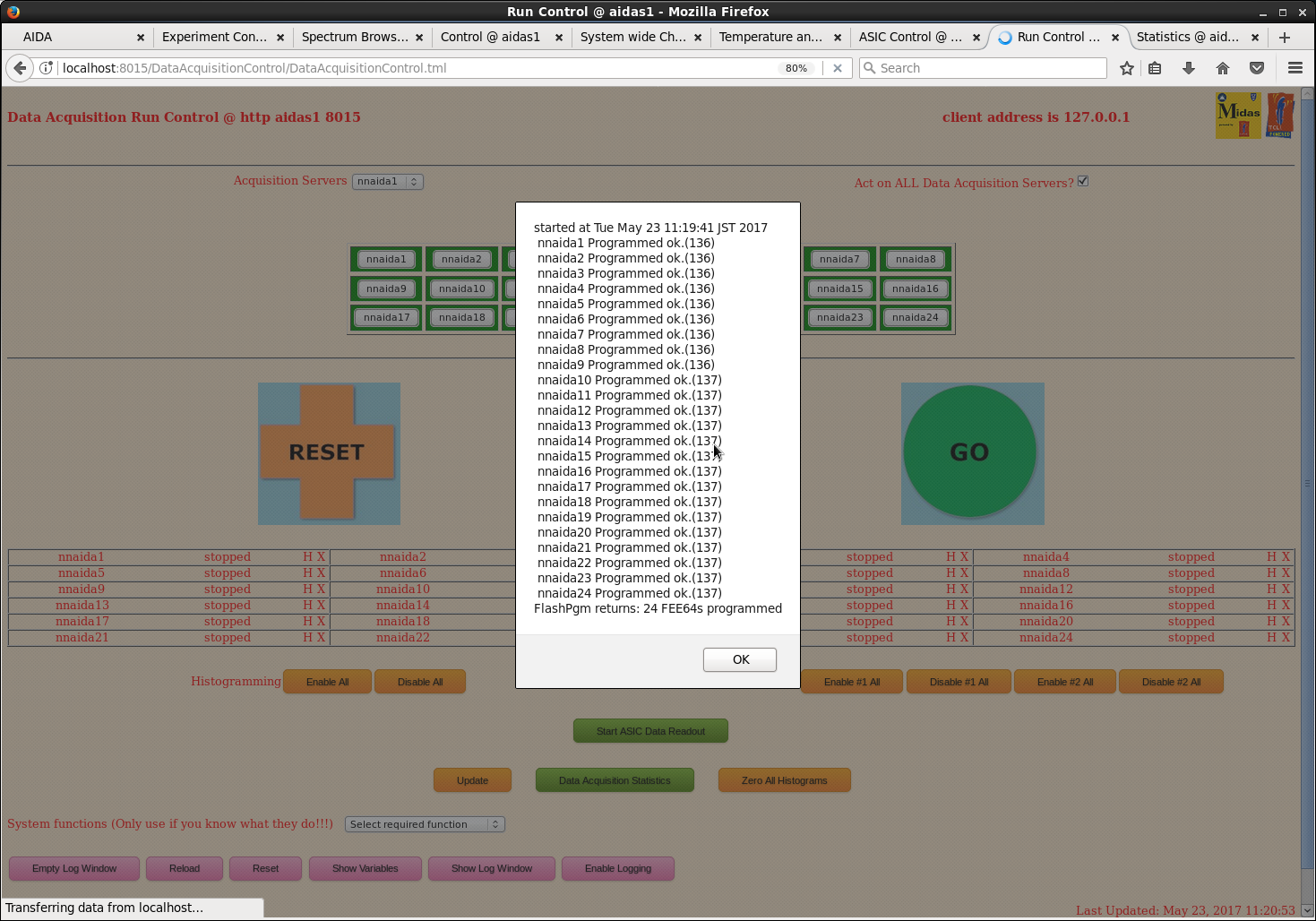Bookmark this page with star icon

tap(1127, 68)
